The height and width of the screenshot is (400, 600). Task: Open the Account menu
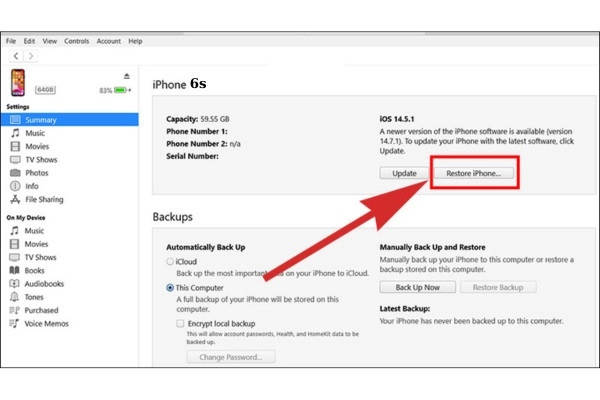[108, 41]
